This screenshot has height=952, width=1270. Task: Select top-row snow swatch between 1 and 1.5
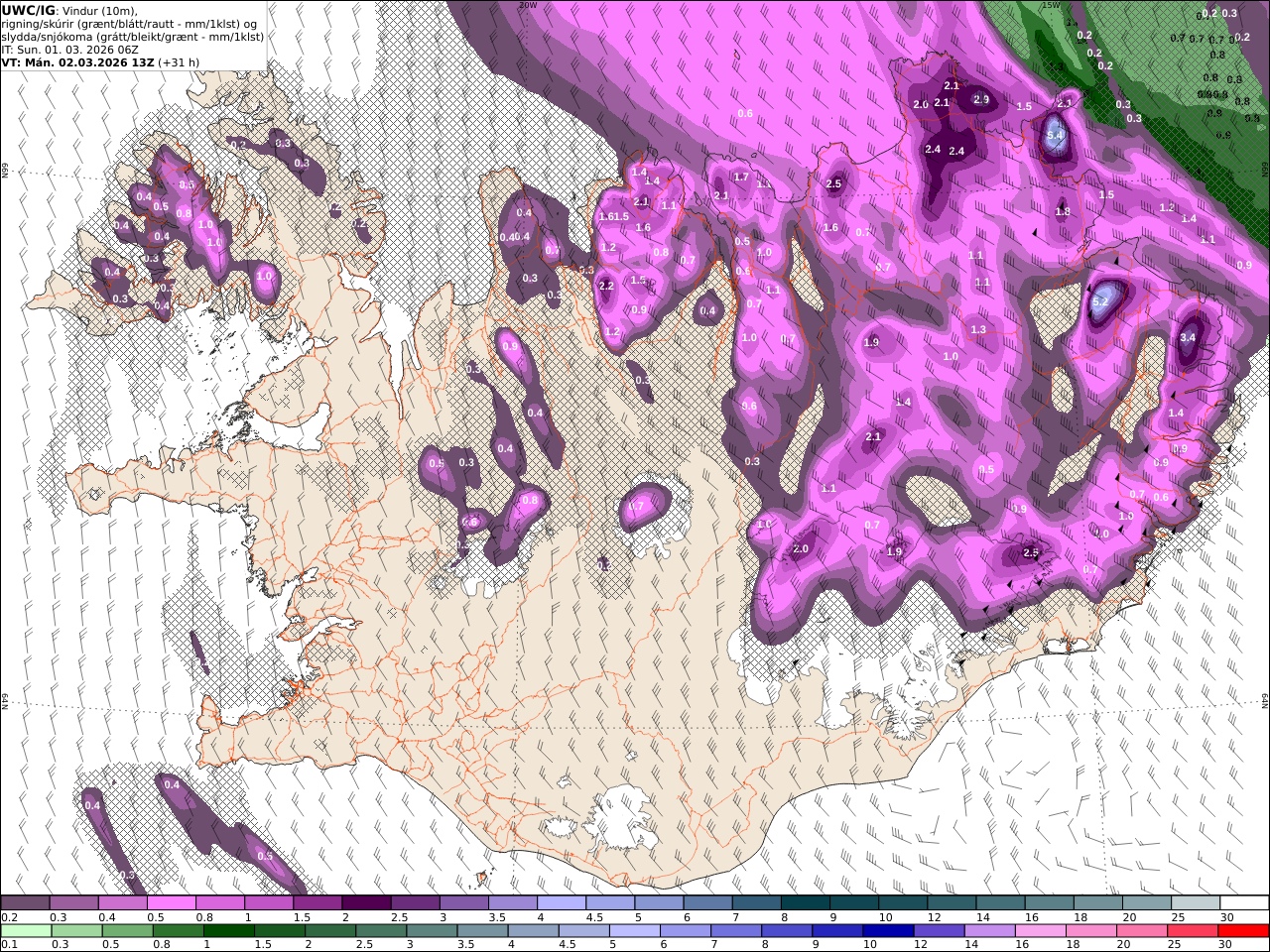269,902
